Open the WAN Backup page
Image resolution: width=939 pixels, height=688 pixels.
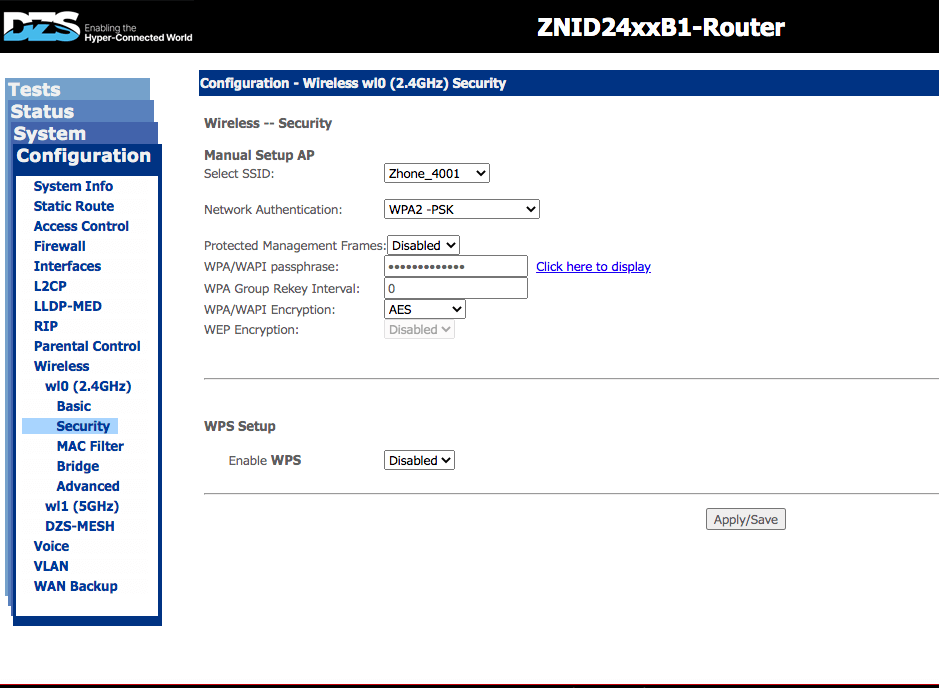76,586
